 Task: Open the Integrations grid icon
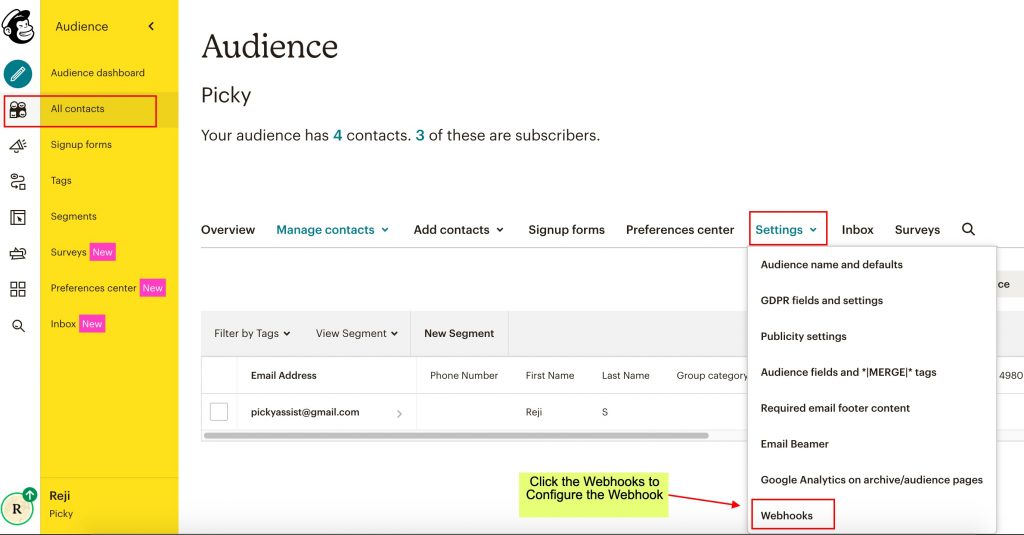(x=18, y=289)
